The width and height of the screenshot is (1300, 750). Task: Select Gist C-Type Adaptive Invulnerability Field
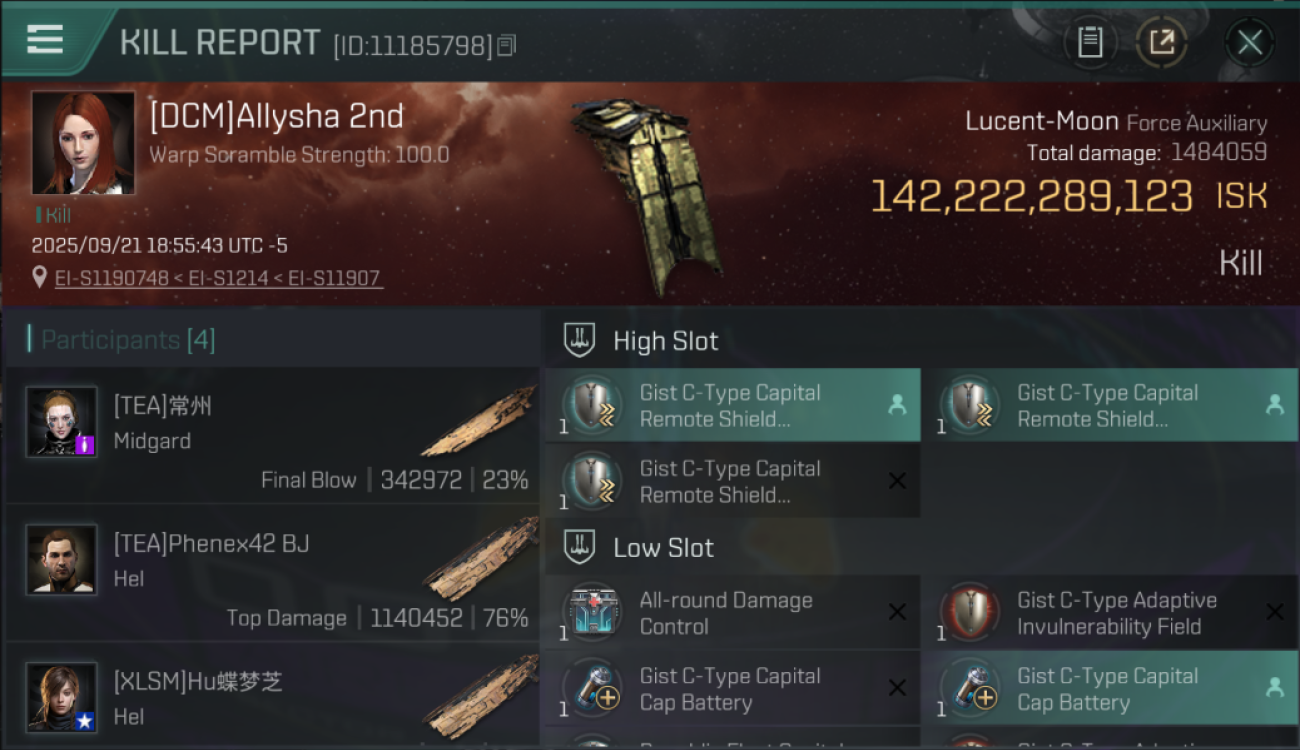pyautogui.click(x=1111, y=613)
